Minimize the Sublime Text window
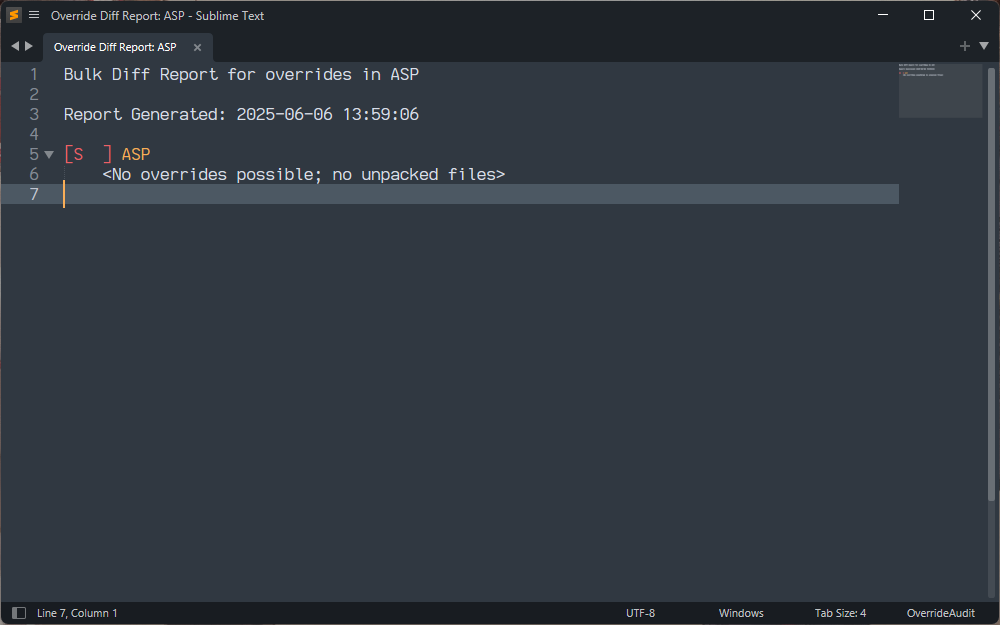 [x=882, y=15]
